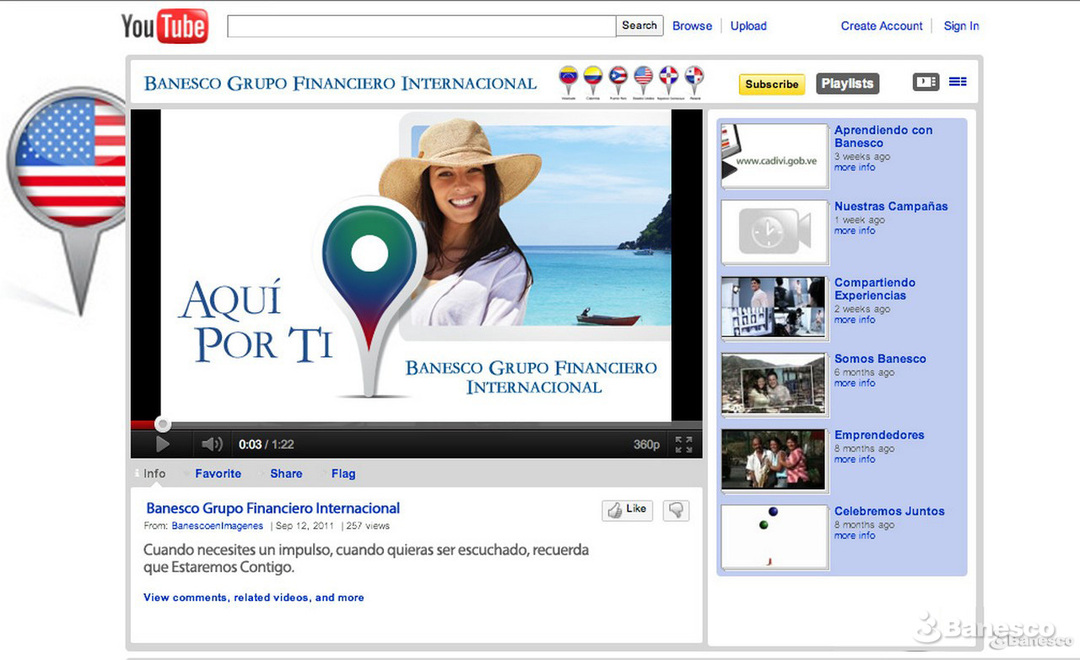Click the yellow Subscribe button

click(x=771, y=85)
